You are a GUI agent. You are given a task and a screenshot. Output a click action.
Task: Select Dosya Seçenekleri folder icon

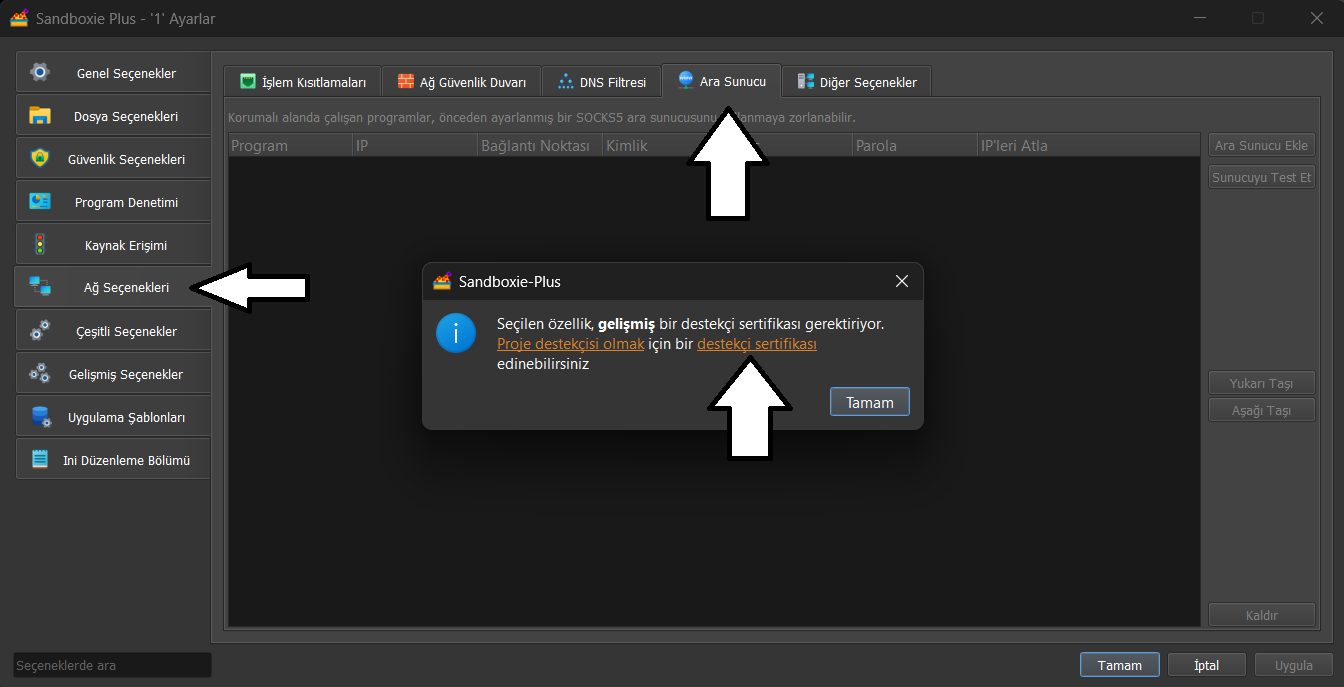point(39,116)
